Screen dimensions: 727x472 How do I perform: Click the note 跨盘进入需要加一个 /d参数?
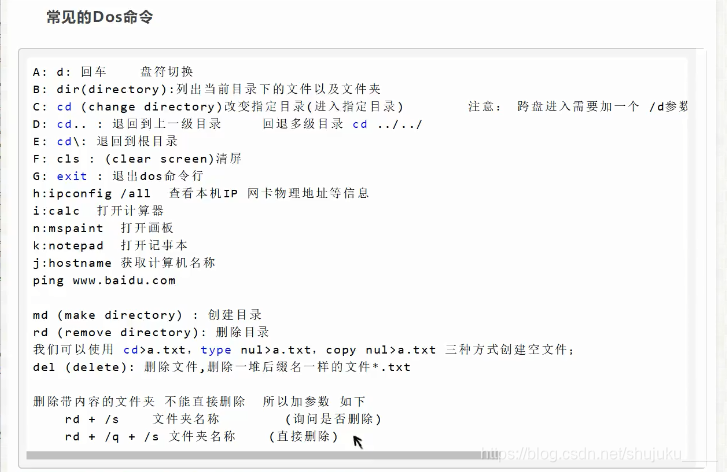click(602, 107)
